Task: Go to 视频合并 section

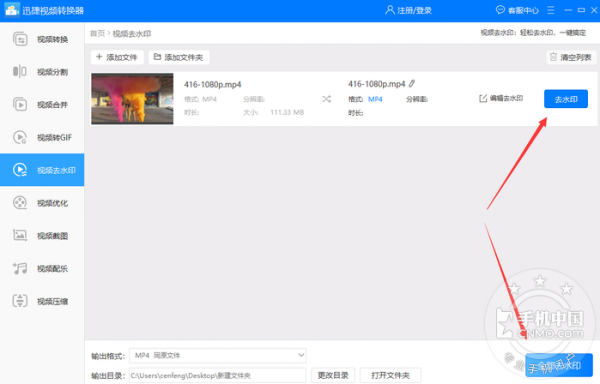Action: pyautogui.click(x=42, y=104)
